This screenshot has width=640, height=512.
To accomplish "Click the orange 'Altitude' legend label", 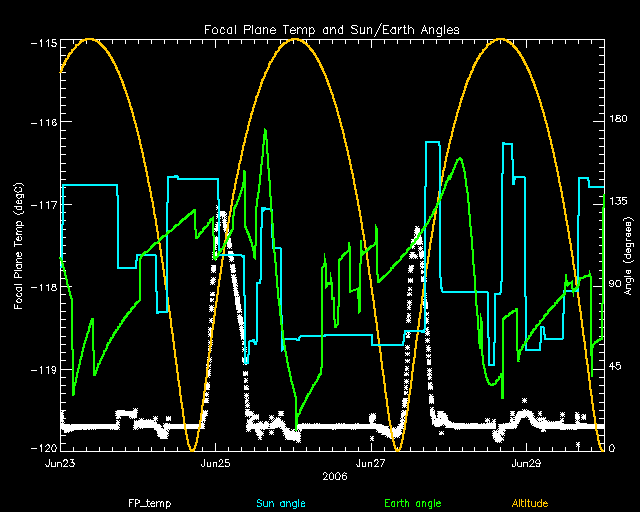I will point(530,502).
